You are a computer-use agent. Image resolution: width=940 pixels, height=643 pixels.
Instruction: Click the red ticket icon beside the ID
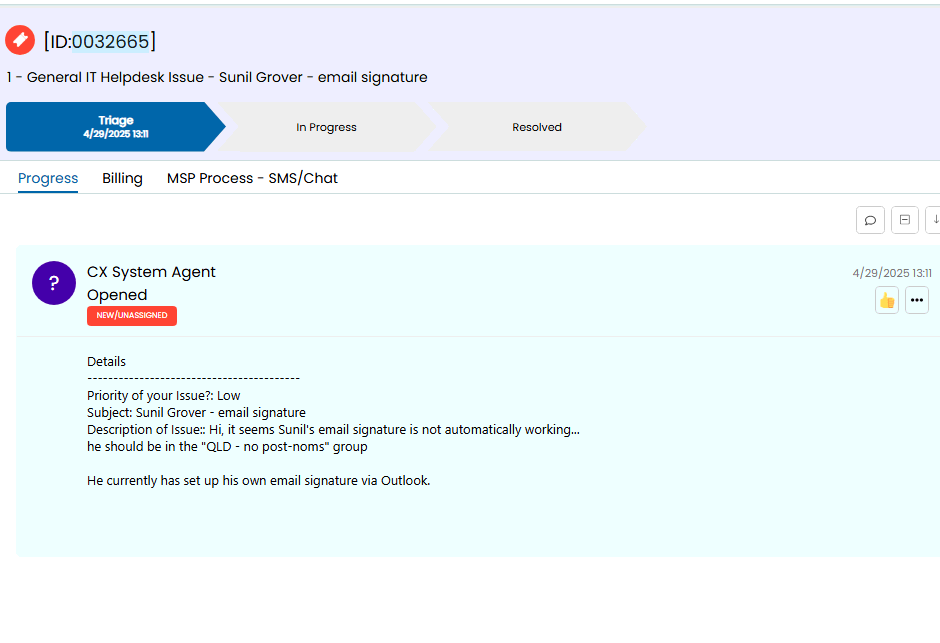click(20, 40)
